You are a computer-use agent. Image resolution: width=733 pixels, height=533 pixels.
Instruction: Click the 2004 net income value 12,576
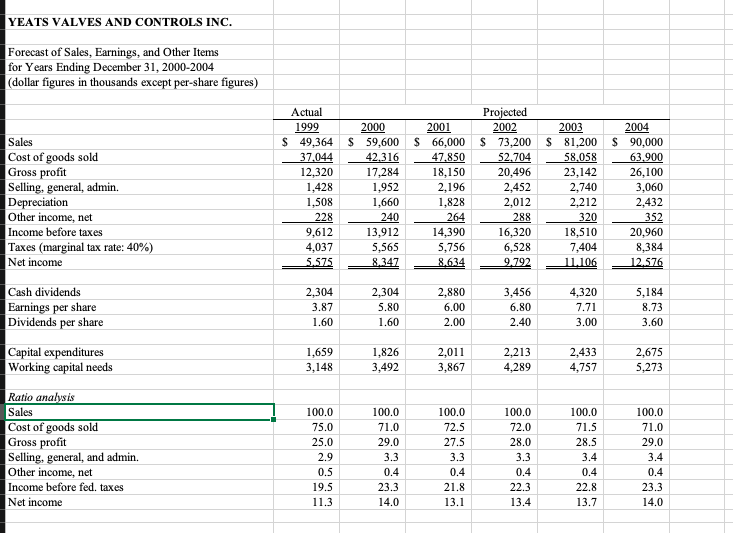646,262
